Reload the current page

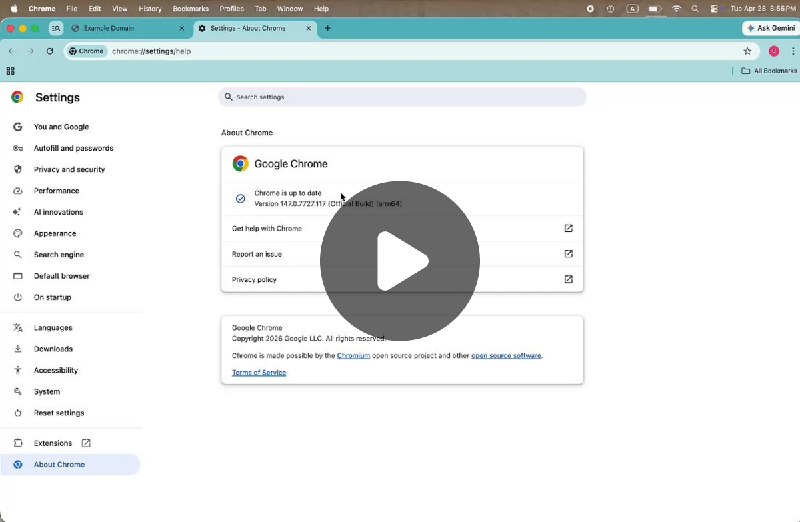[49, 51]
